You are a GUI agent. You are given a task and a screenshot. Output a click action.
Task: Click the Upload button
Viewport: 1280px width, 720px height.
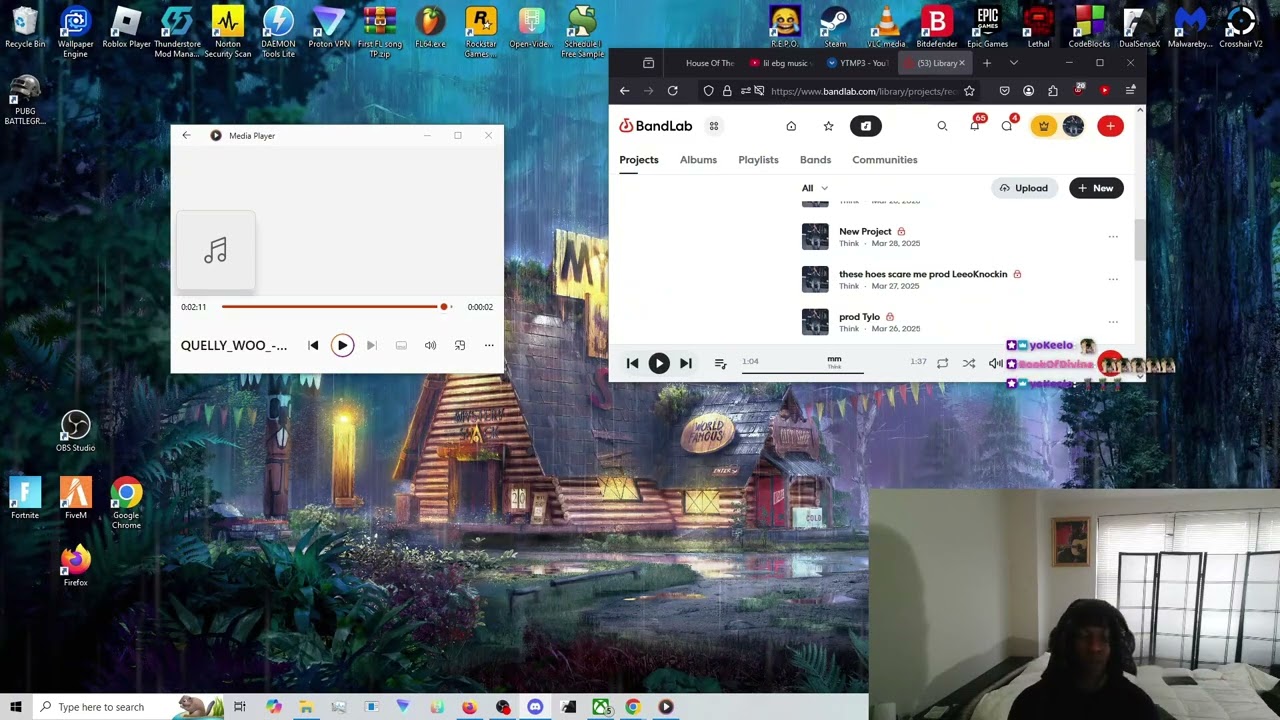(x=1024, y=188)
